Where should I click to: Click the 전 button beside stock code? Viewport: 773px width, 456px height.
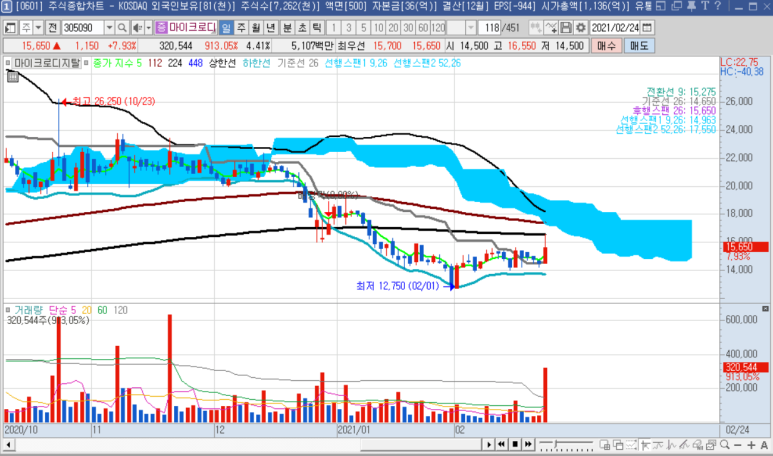pyautogui.click(x=53, y=28)
